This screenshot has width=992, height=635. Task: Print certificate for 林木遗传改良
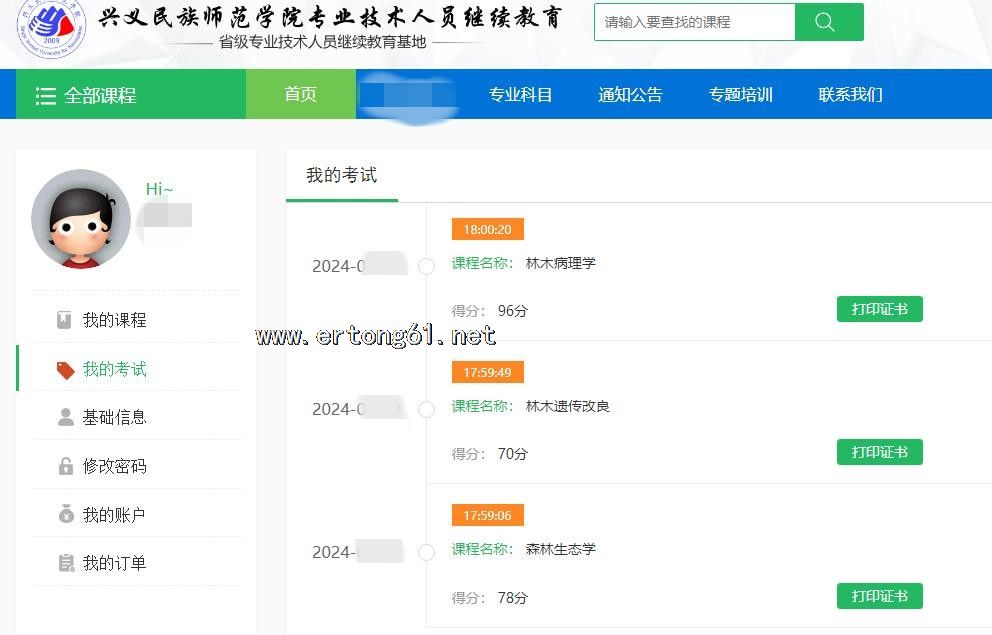pos(879,452)
